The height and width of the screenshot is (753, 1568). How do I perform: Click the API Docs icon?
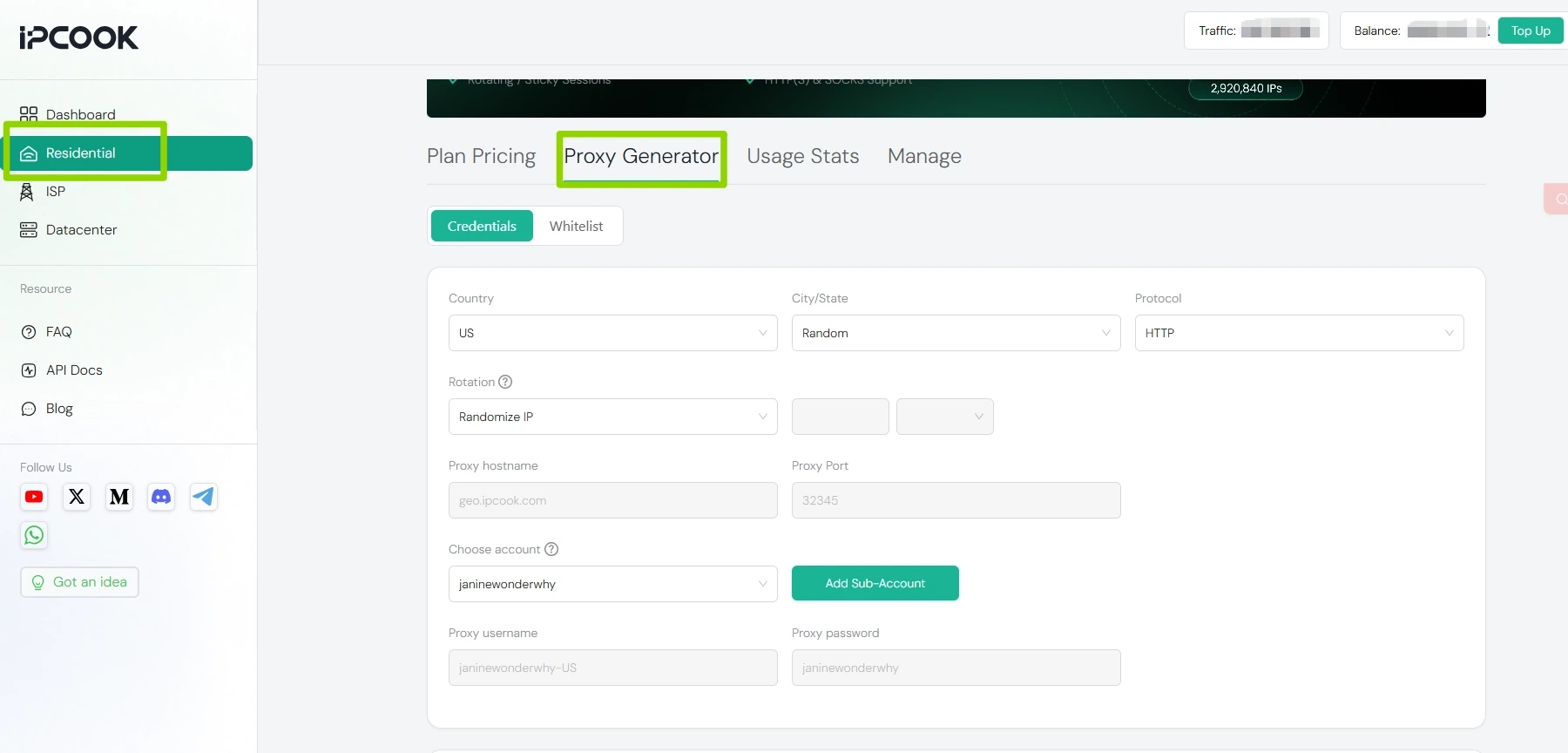pyautogui.click(x=29, y=370)
